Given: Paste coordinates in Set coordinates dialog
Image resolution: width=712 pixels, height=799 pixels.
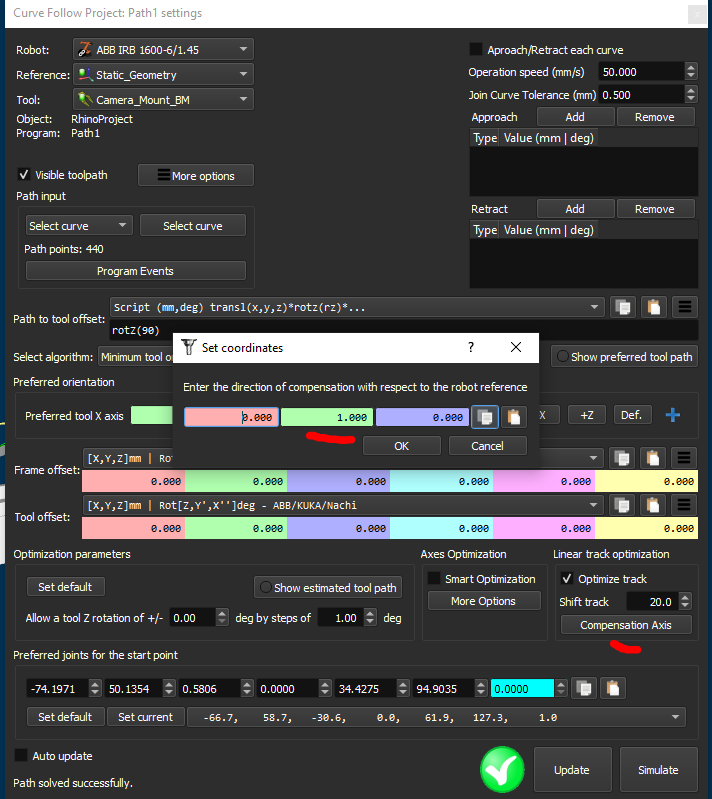Looking at the screenshot, I should tap(513, 417).
